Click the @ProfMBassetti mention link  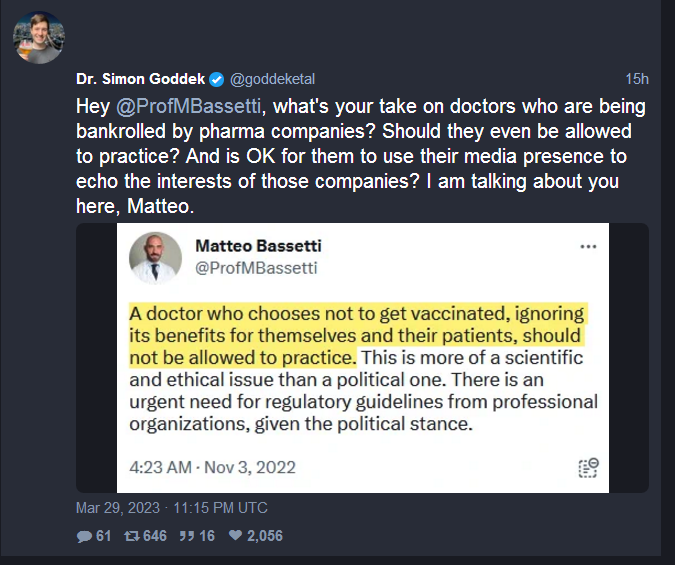click(x=189, y=106)
